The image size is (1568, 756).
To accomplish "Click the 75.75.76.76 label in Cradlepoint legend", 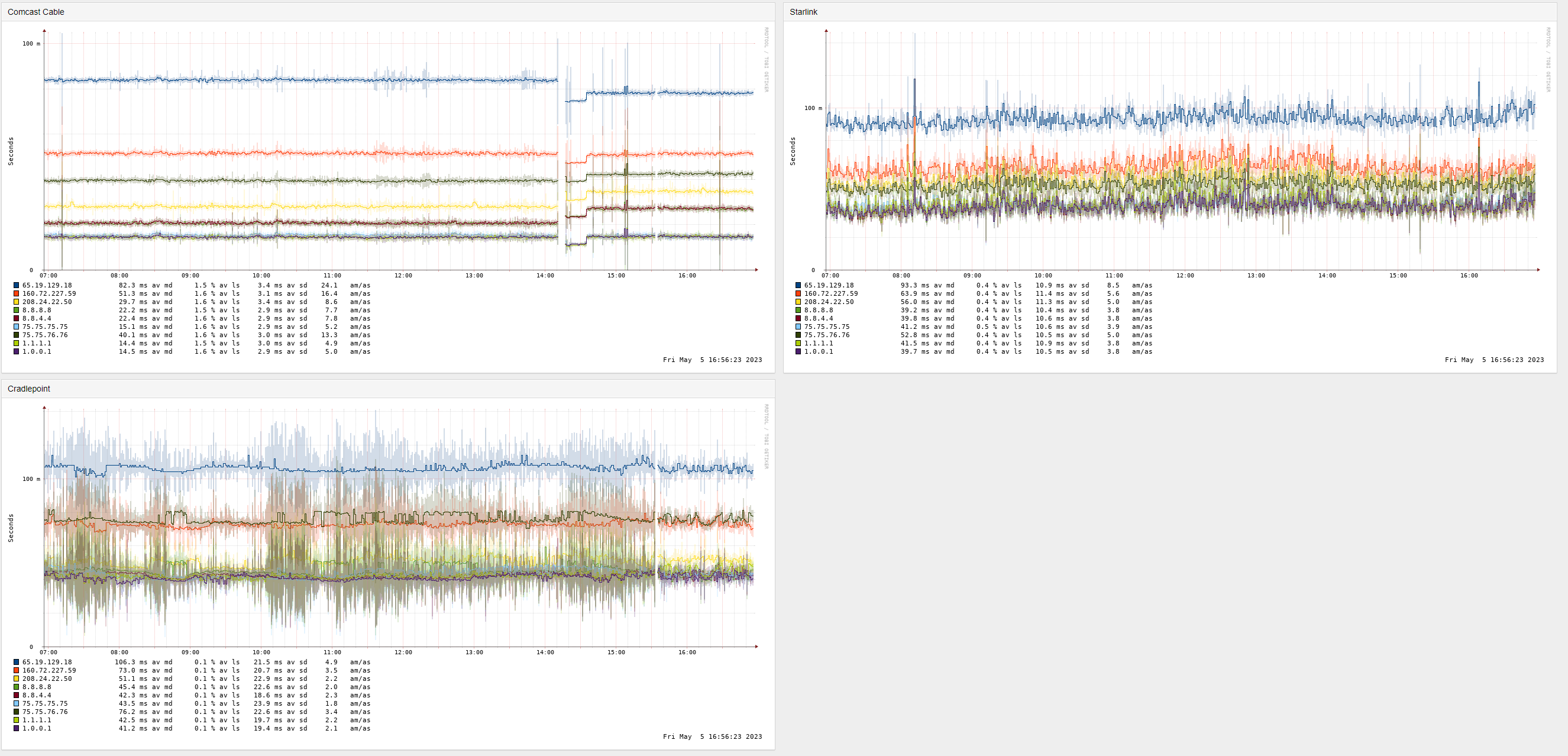I will pyautogui.click(x=45, y=712).
